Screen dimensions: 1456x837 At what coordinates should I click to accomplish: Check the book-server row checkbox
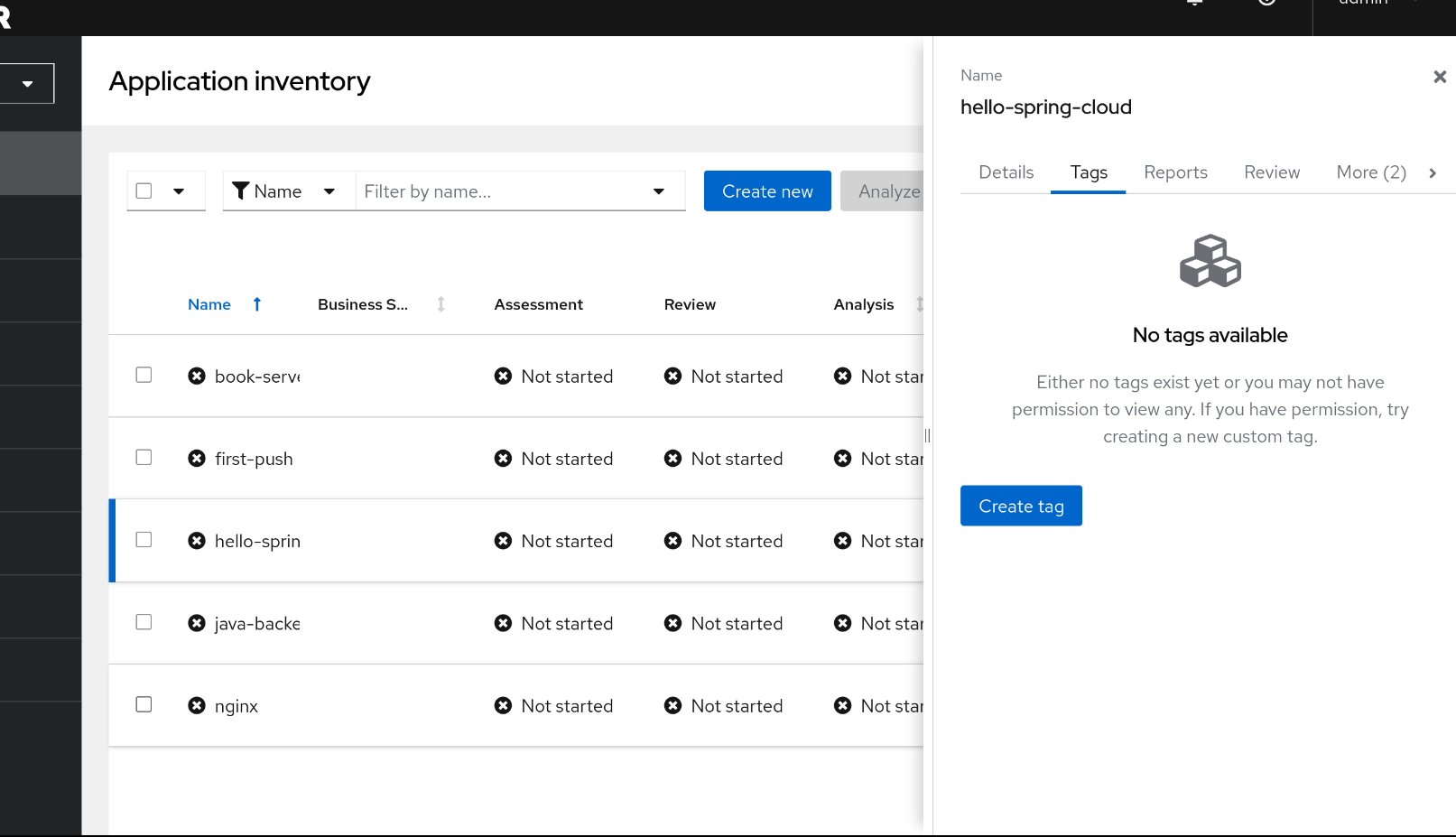144,375
